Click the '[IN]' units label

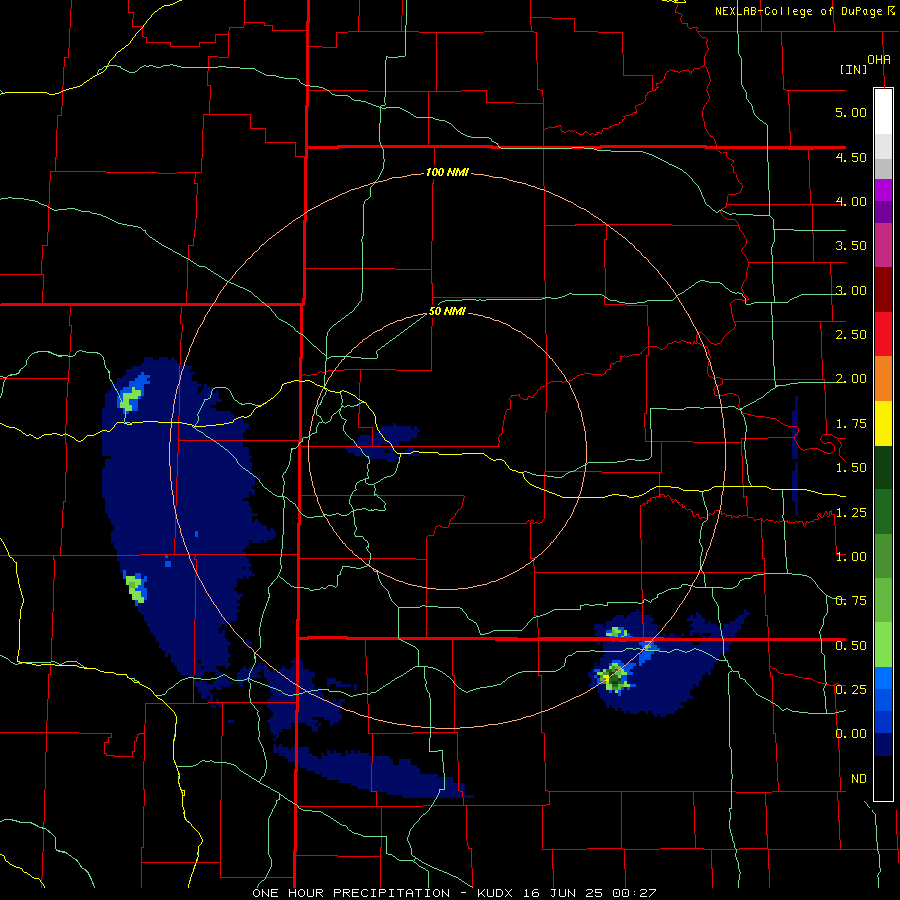point(853,69)
